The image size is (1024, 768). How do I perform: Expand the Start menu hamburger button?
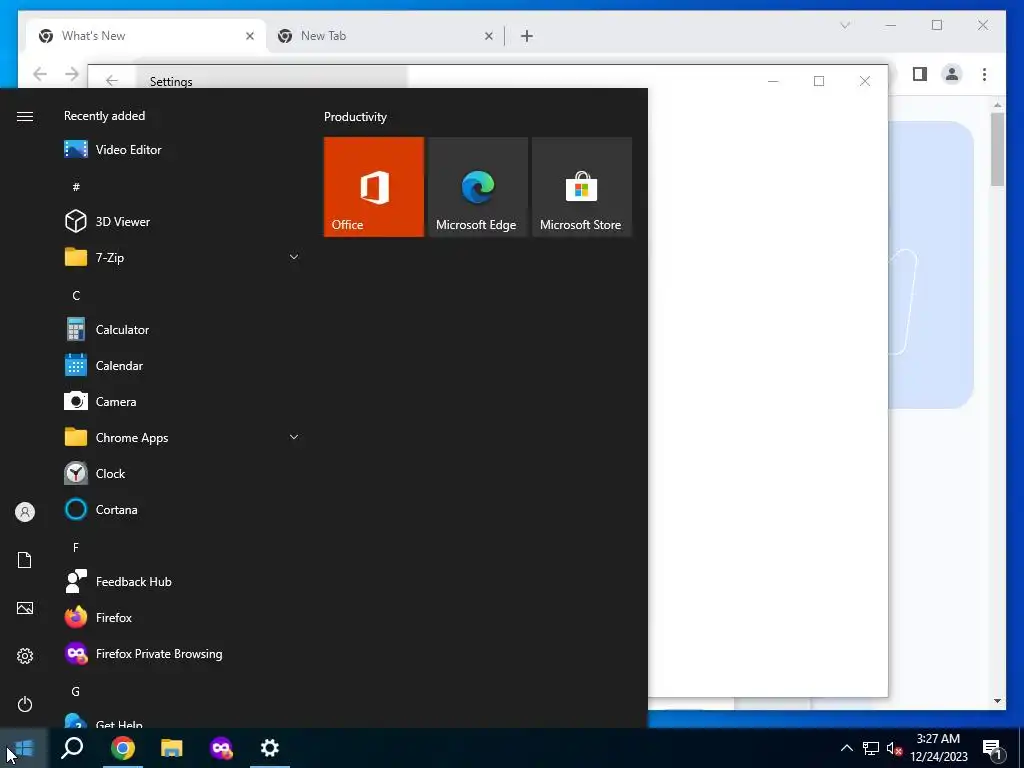[25, 116]
